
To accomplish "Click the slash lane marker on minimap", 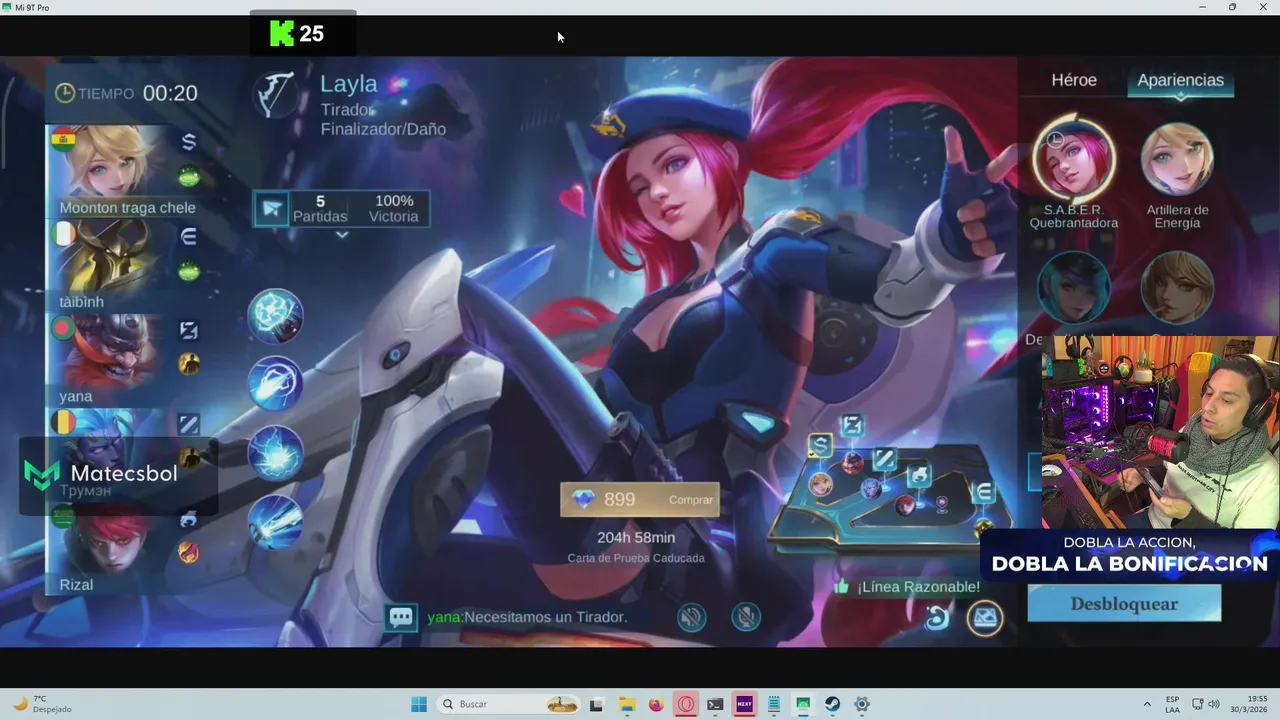I will [885, 459].
